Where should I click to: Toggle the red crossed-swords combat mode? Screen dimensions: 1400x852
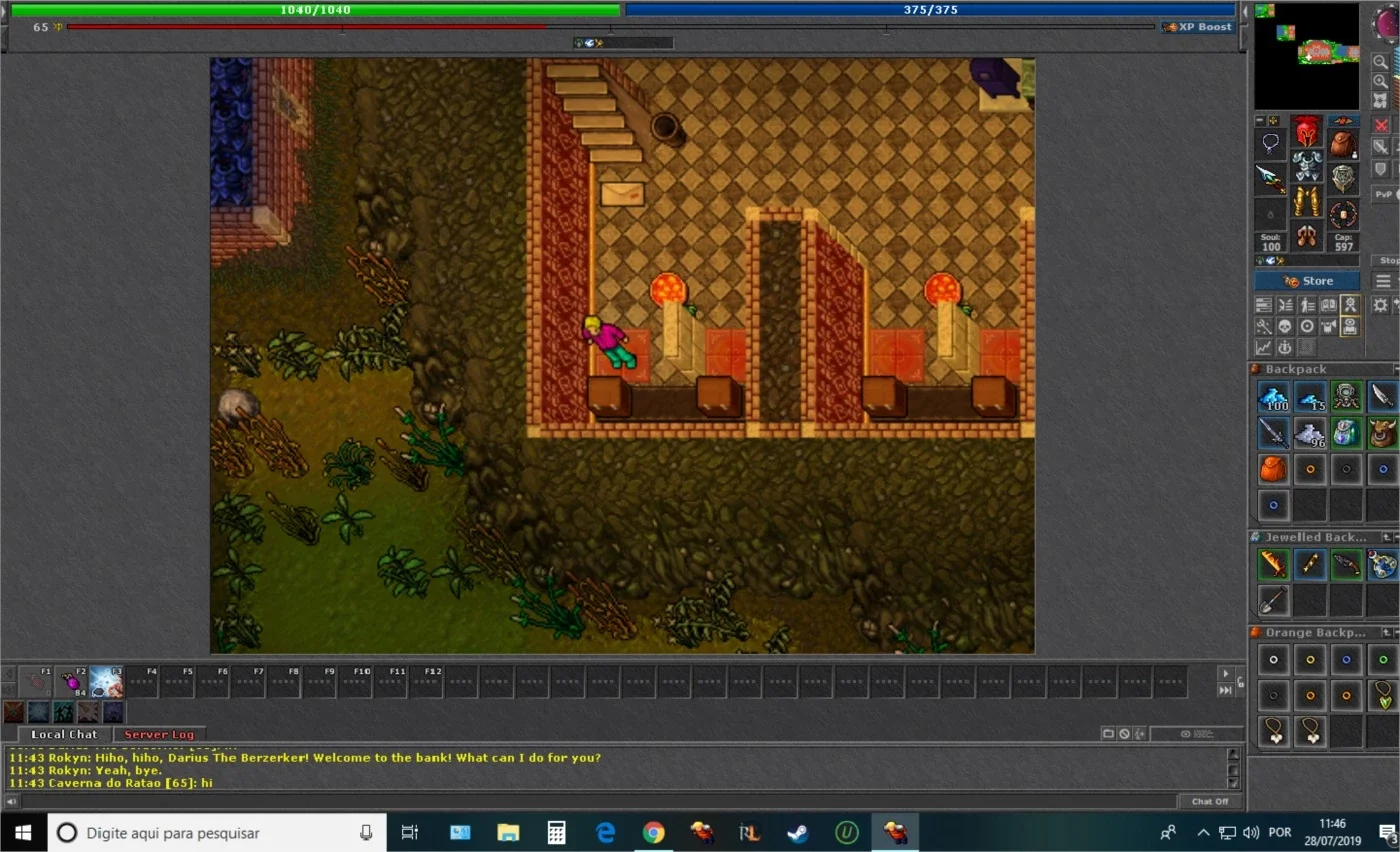click(x=1381, y=125)
